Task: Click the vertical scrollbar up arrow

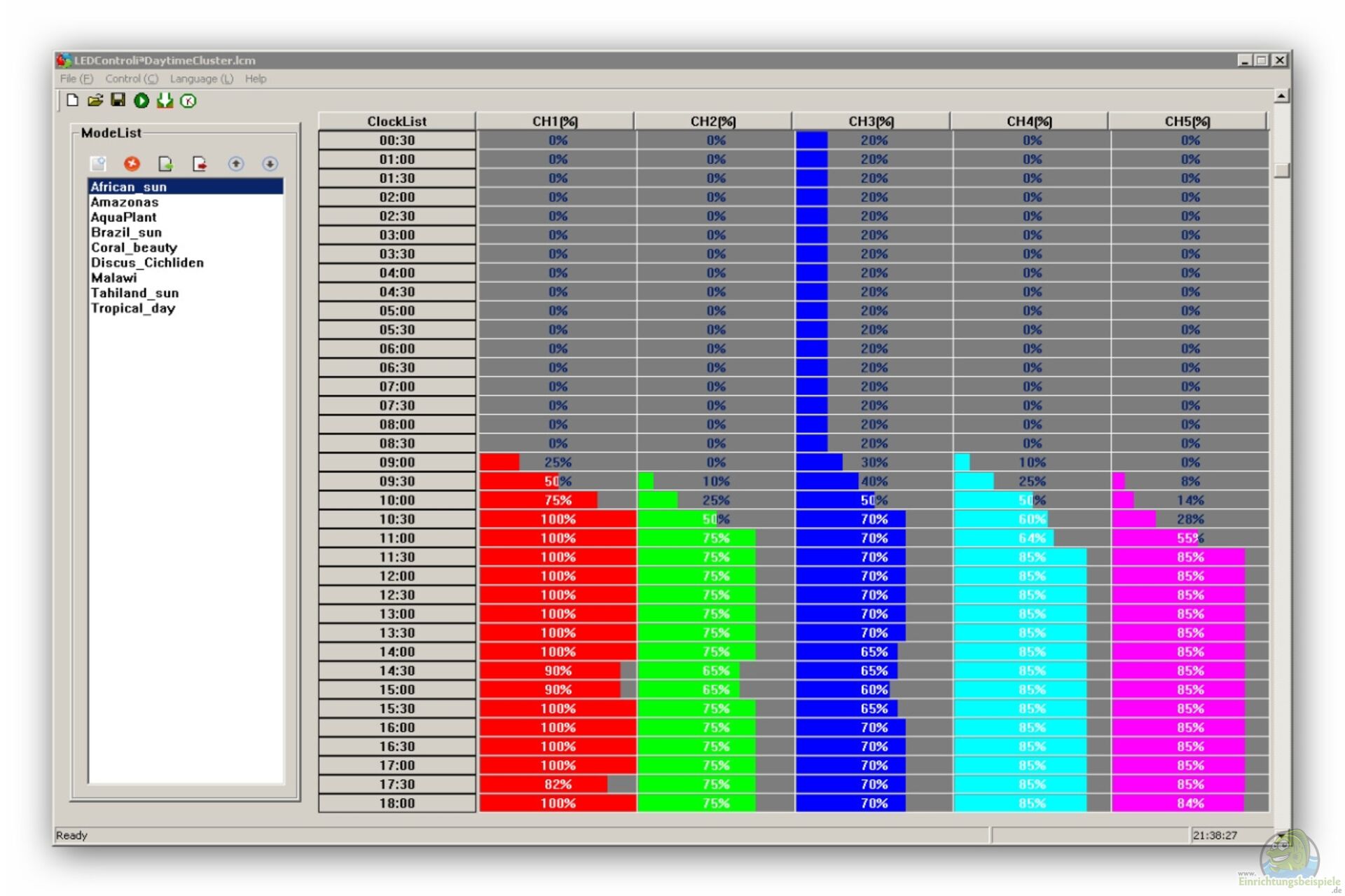Action: [x=1281, y=96]
